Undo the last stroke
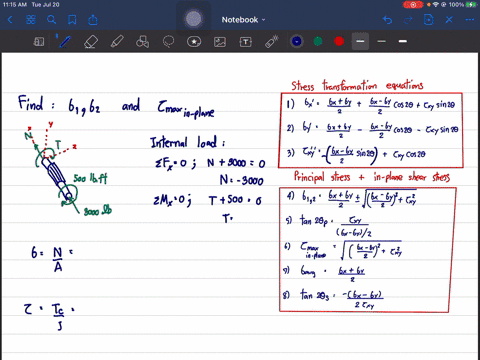 387,20
